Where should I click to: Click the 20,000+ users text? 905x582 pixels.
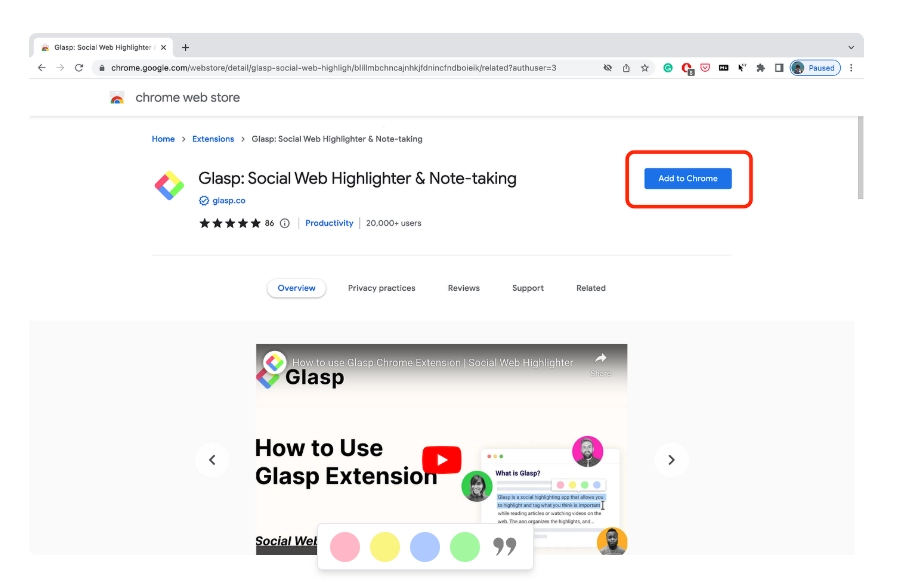coord(394,223)
